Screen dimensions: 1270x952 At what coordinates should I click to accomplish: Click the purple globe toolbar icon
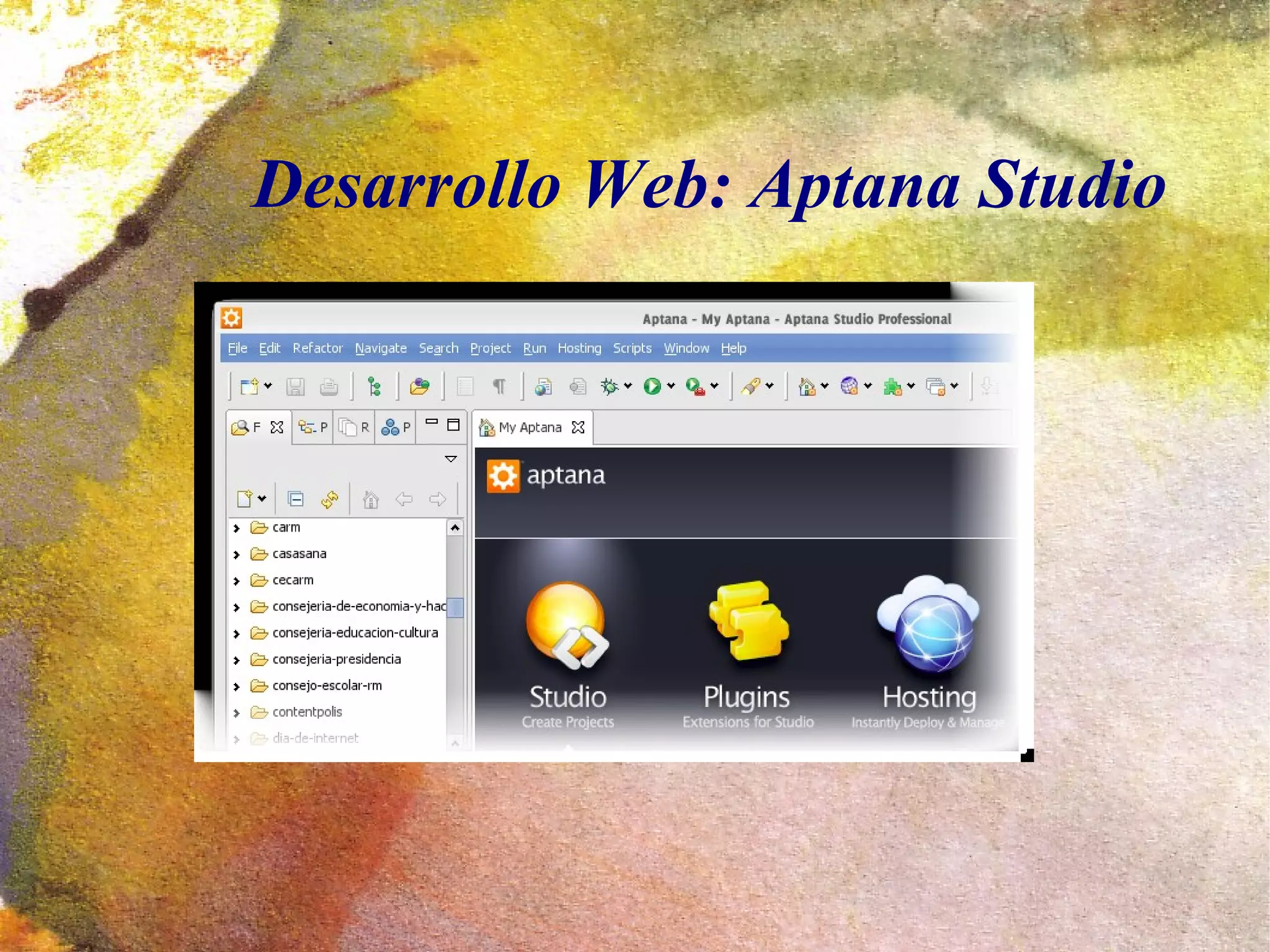850,386
